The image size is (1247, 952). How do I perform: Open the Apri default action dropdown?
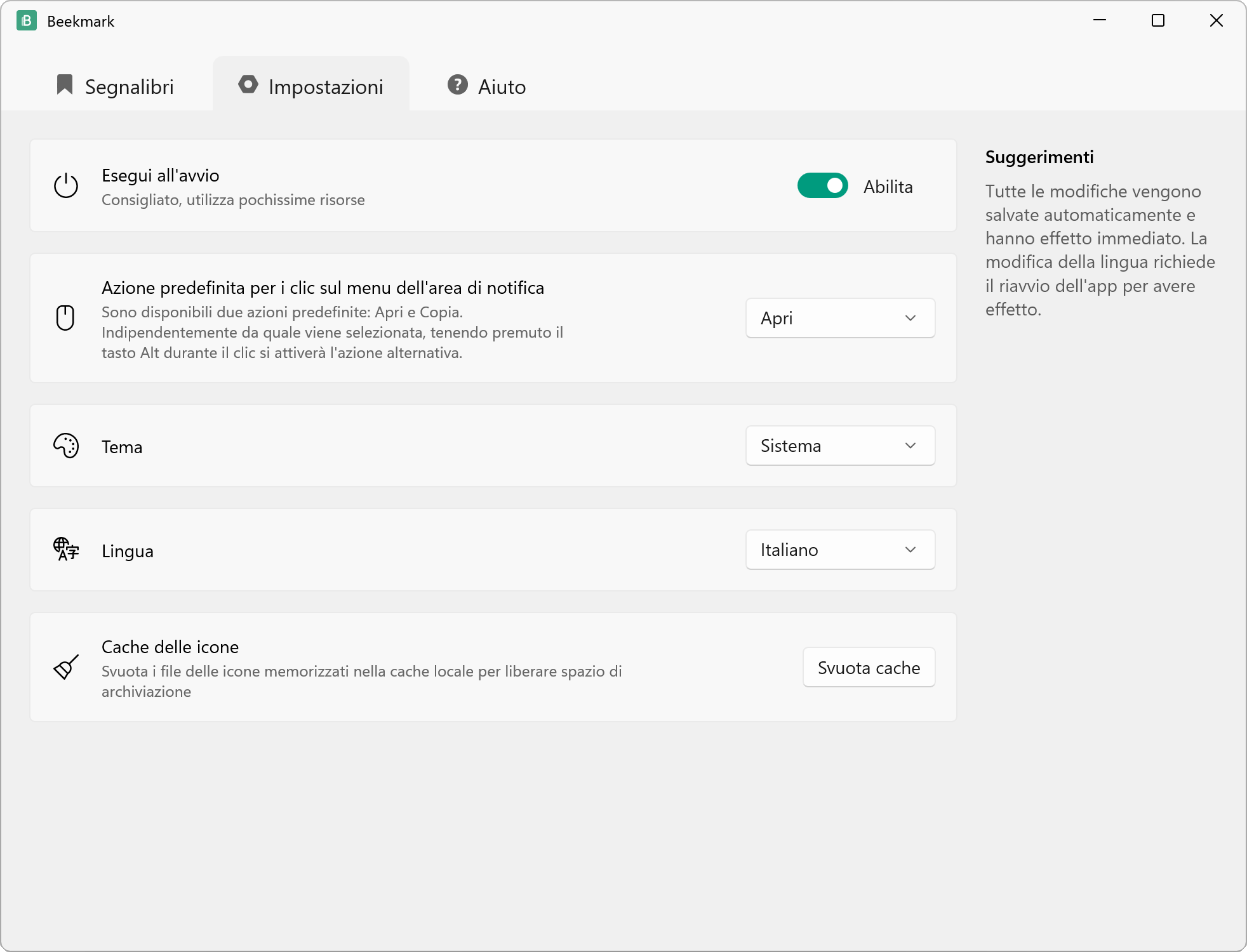tap(840, 318)
